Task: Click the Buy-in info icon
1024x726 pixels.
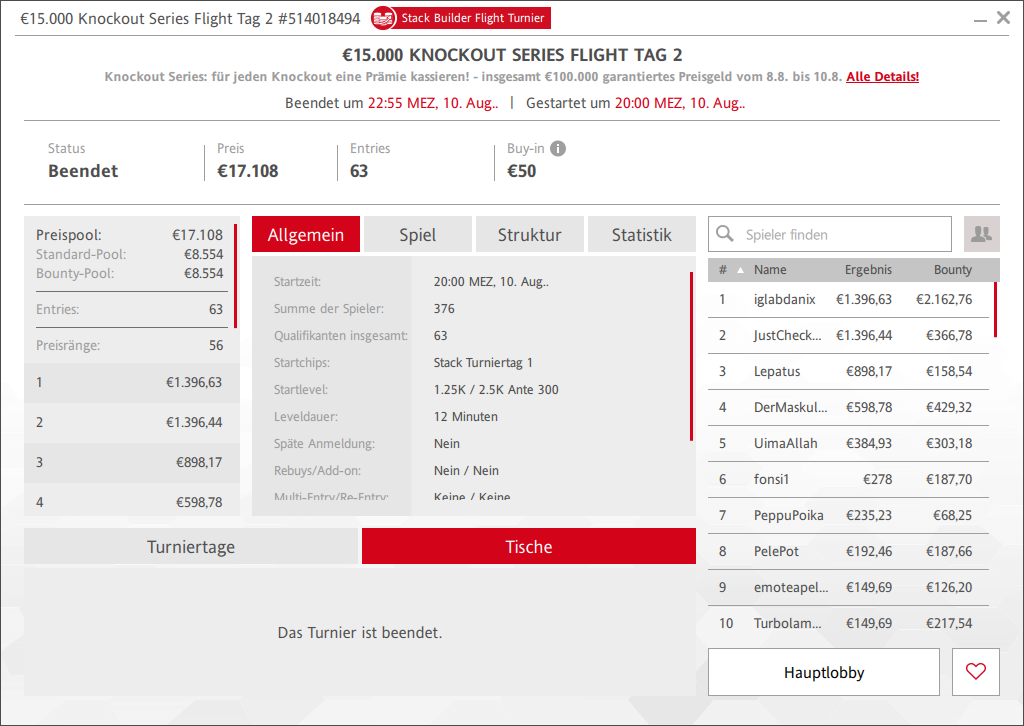Action: point(558,149)
